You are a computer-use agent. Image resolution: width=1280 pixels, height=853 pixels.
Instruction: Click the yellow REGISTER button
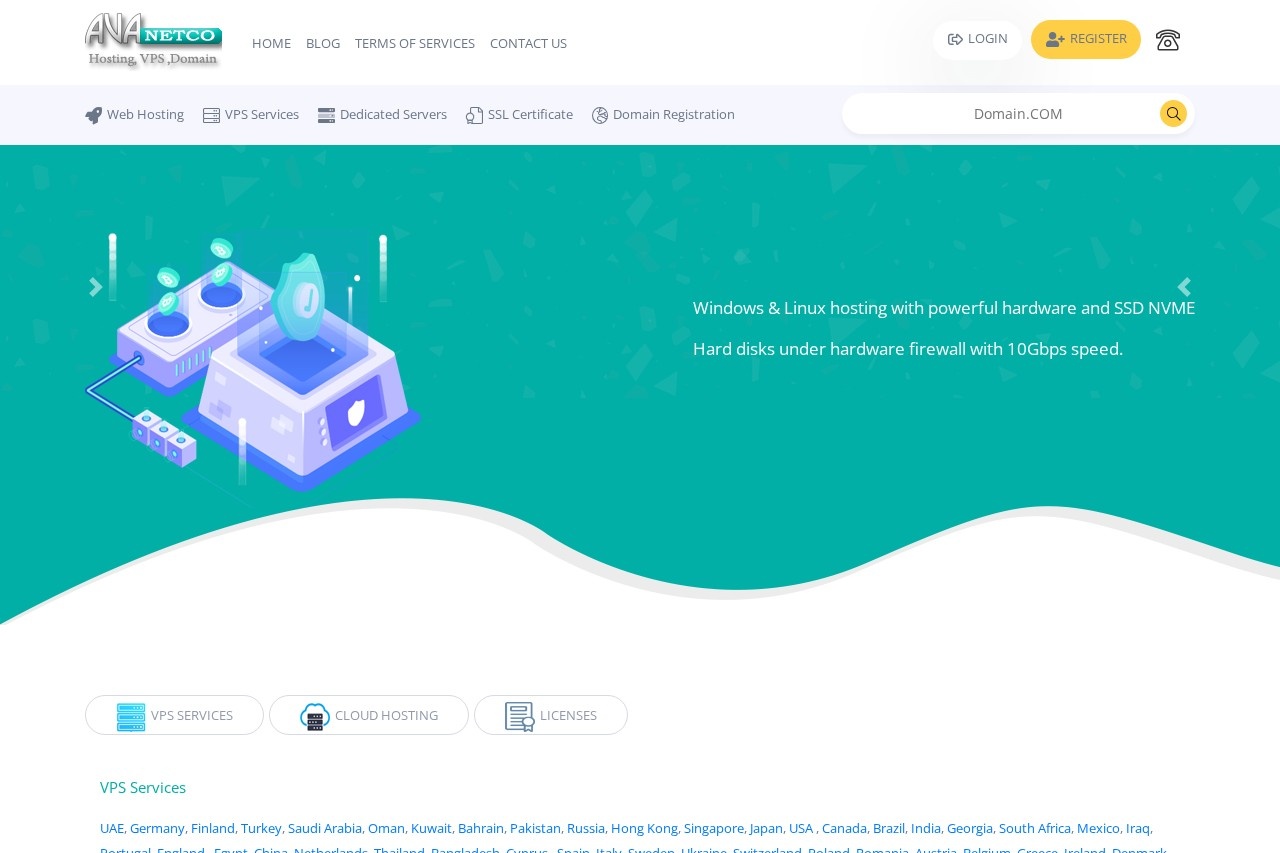click(x=1085, y=40)
